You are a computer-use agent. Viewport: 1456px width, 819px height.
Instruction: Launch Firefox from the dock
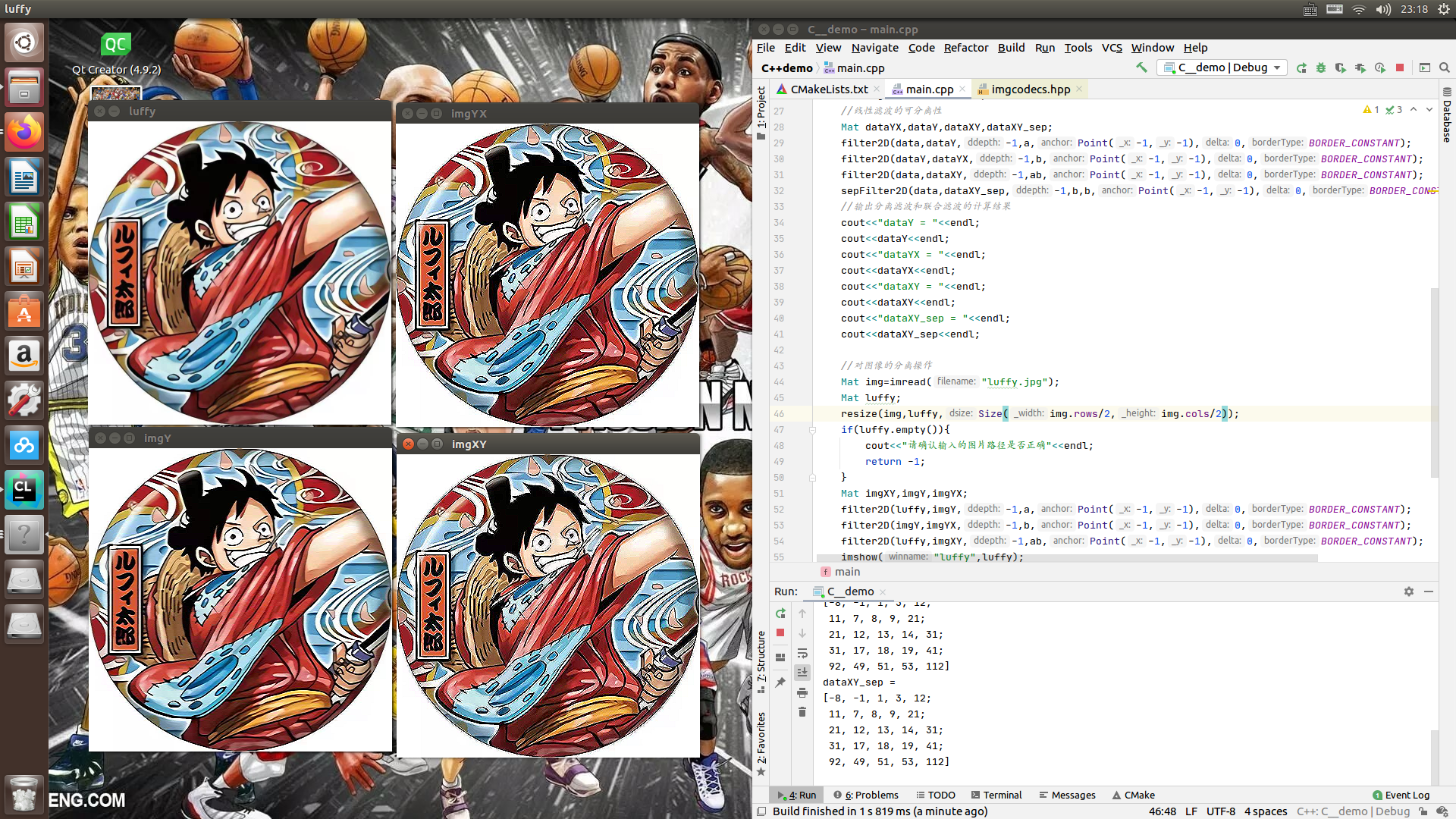[x=24, y=133]
